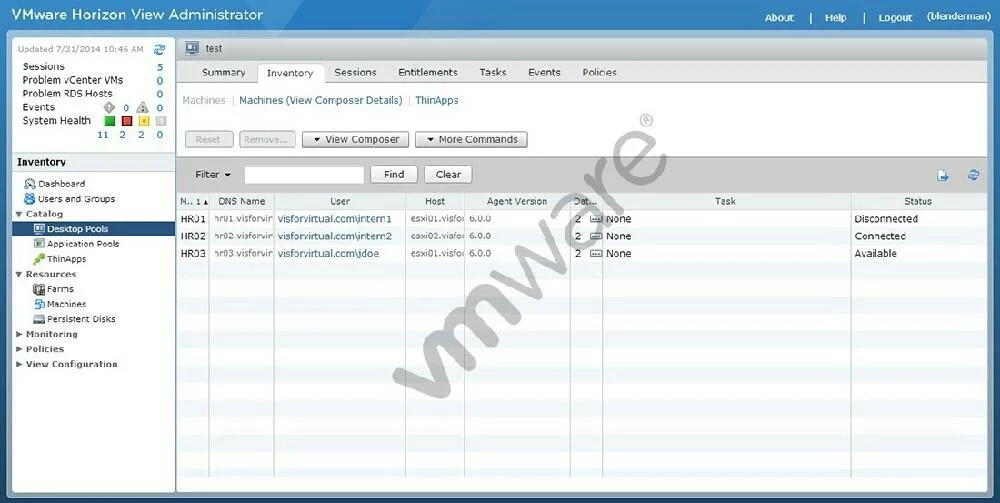This screenshot has width=1000, height=503.
Task: Click the green System Health status square
Action: pos(110,120)
